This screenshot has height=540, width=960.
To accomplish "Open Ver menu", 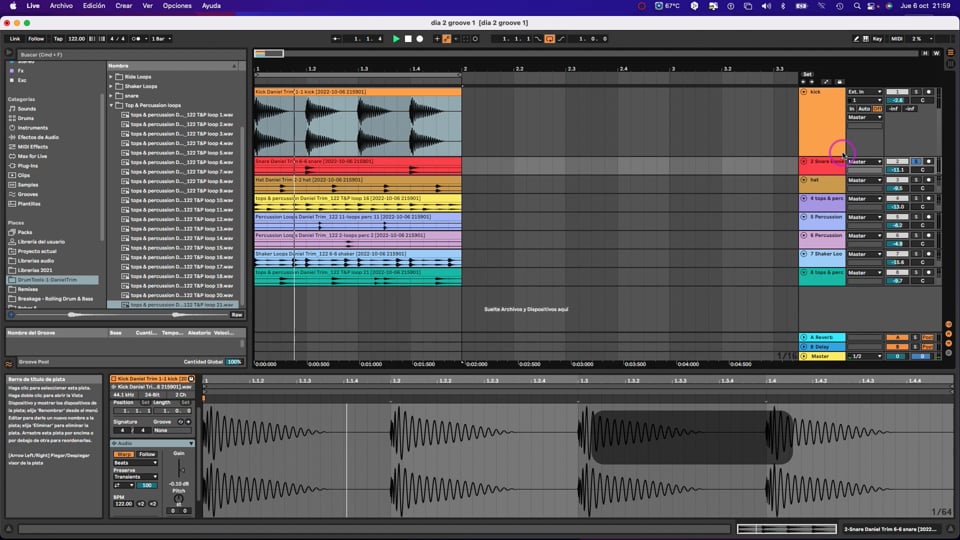I will 148,6.
